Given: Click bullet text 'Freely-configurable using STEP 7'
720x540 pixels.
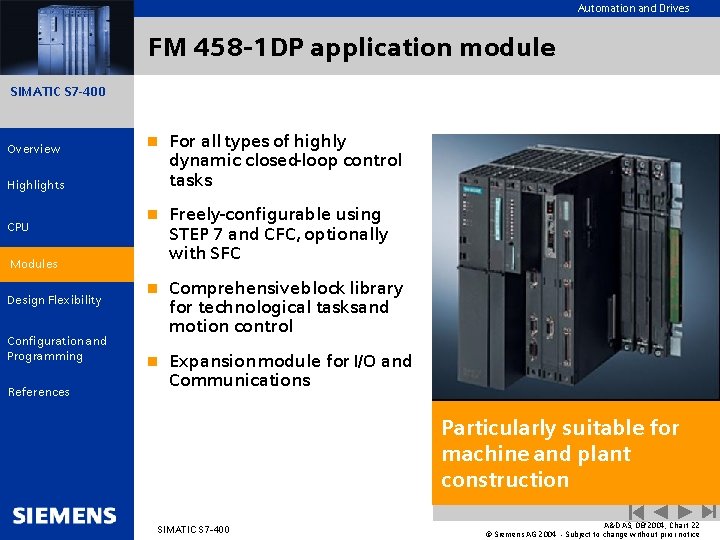Looking at the screenshot, I should click(279, 234).
